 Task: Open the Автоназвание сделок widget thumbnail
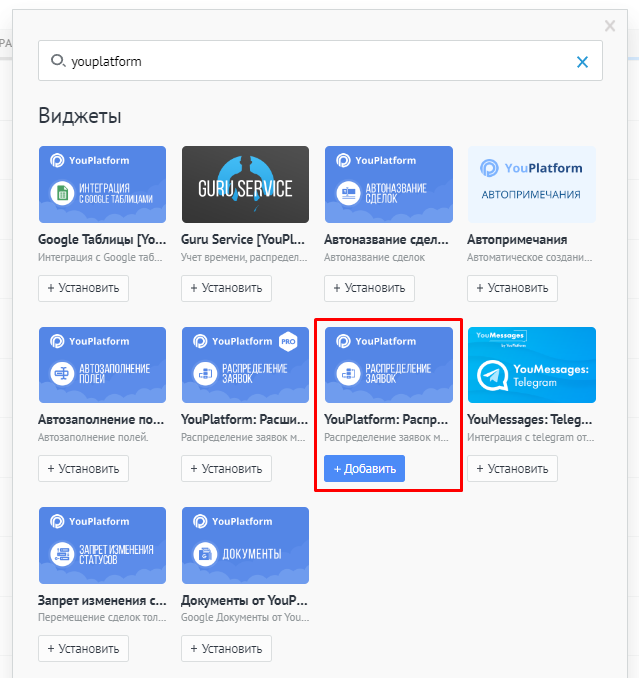coord(389,185)
